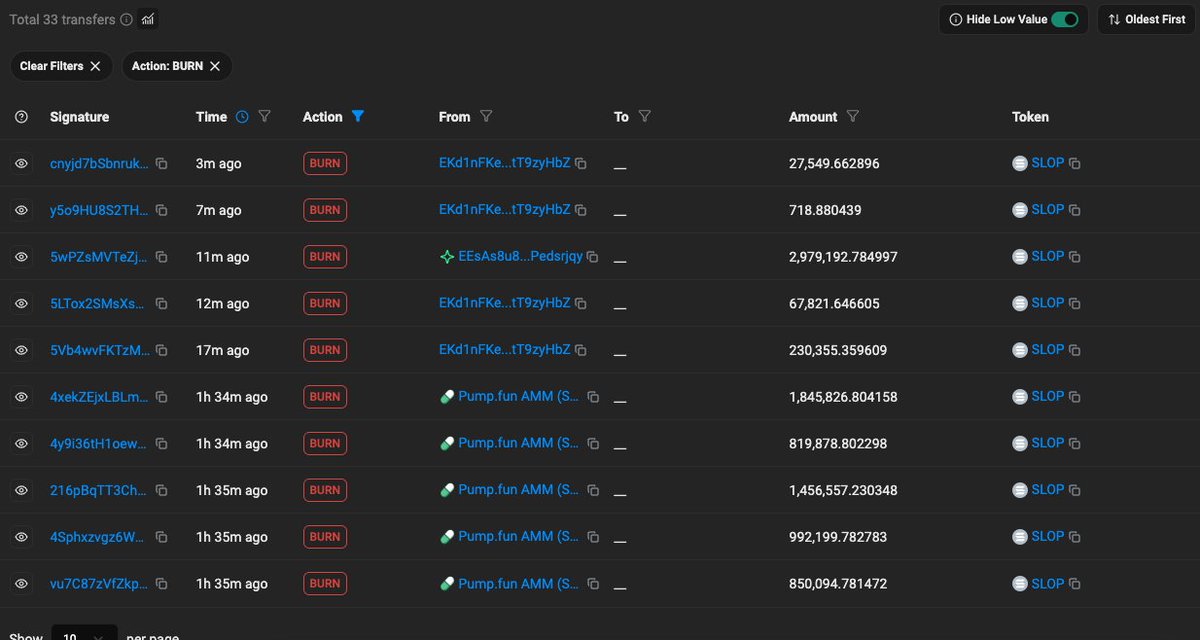Screen dimensions: 1200x640
Task: Open signature 4xekZEjxLBLm link
Action: (99, 397)
